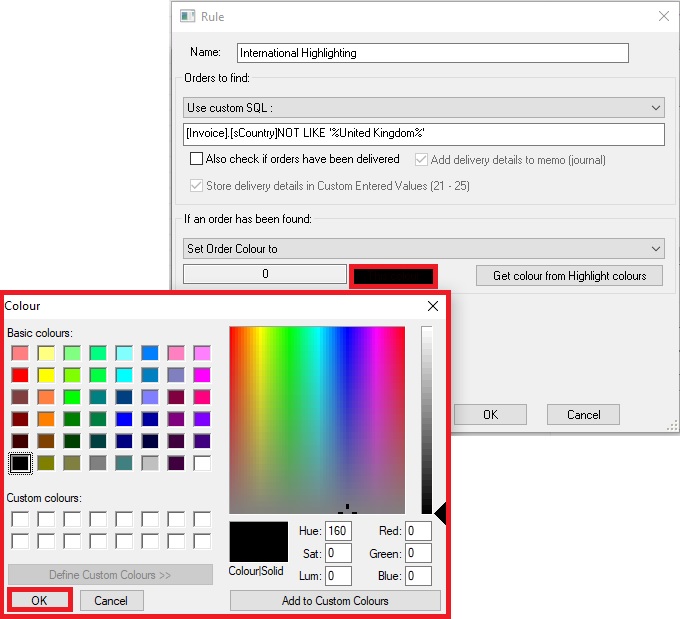Select the light grey swatch in last row
This screenshot has width=680, height=619.
[150, 463]
